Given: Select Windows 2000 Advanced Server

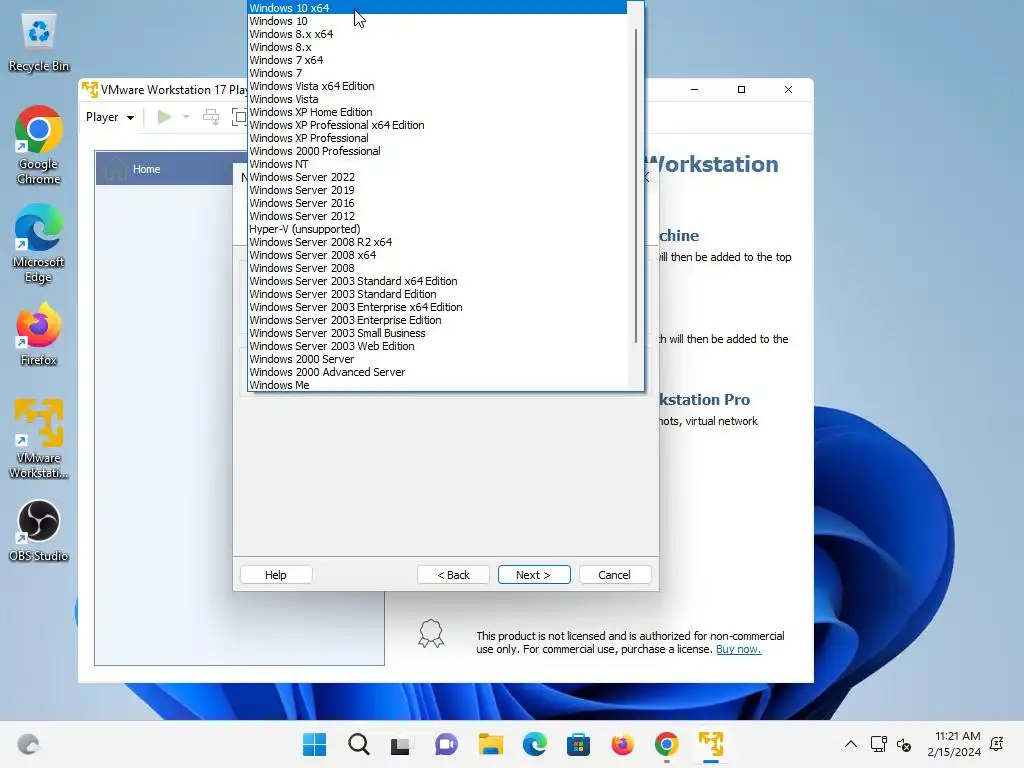Looking at the screenshot, I should (437, 372).
